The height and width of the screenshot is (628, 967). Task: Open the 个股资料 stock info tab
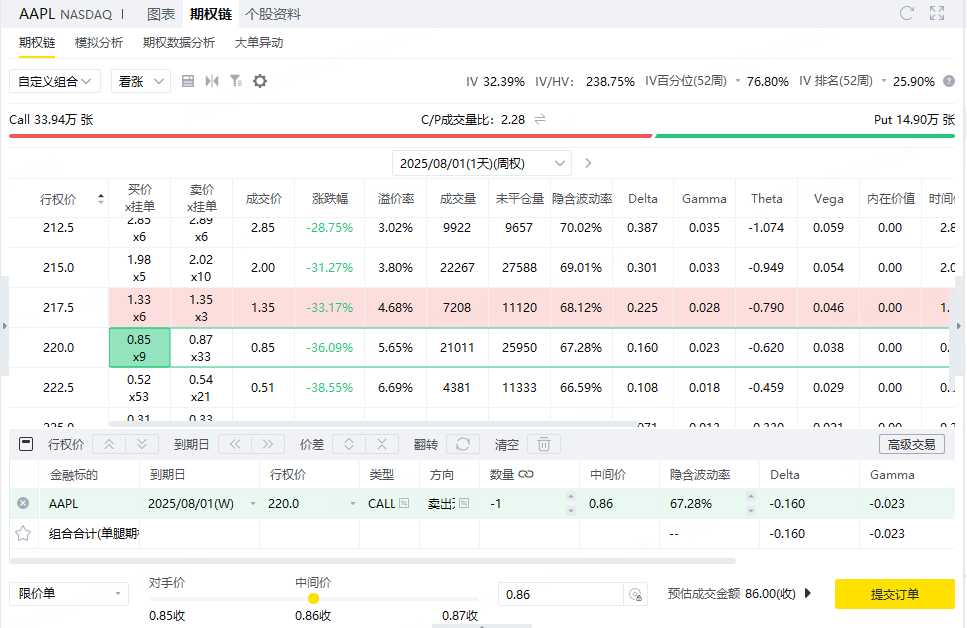pos(273,14)
